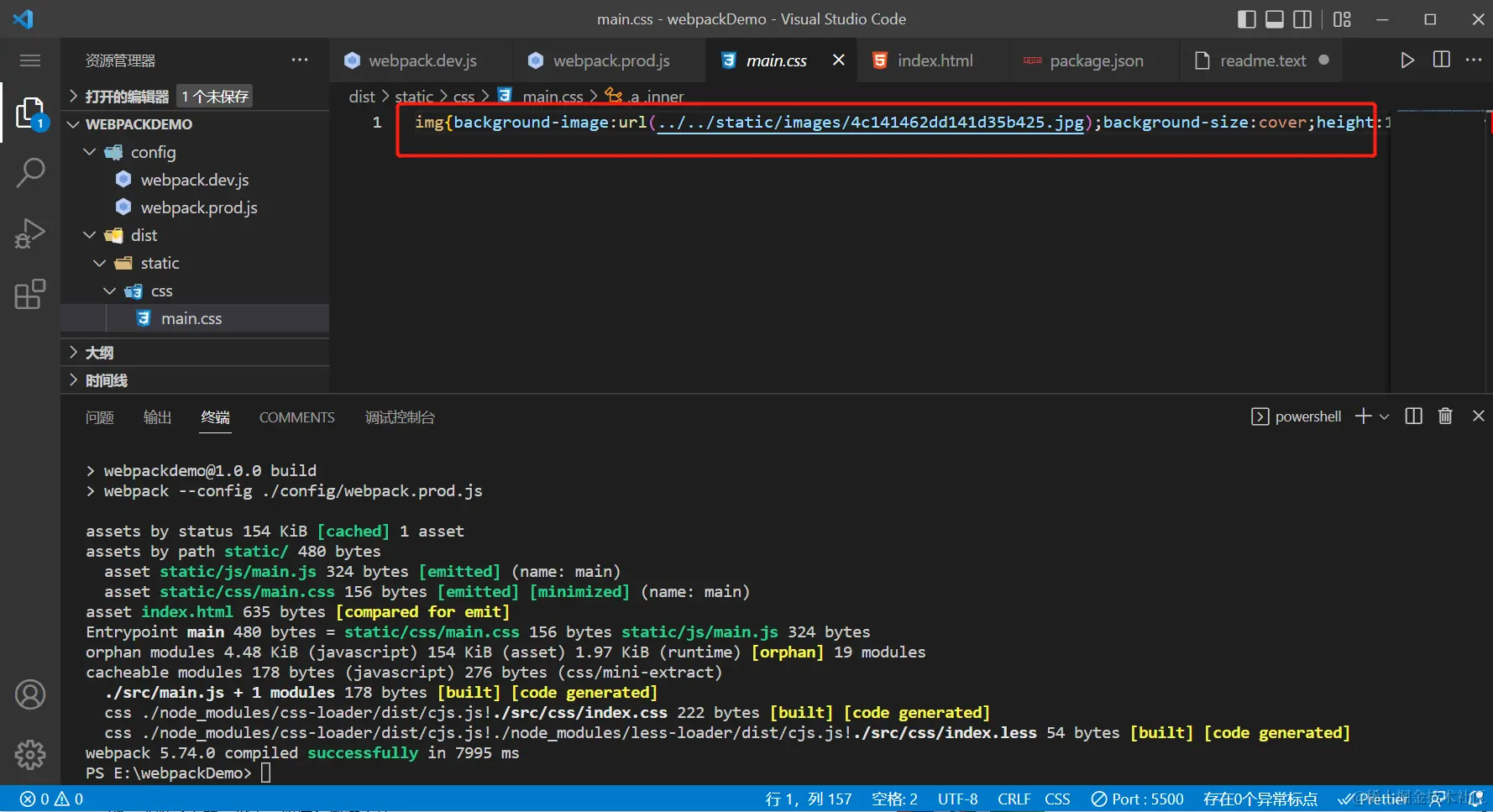Viewport: 1493px width, 812px height.
Task: Split the editor to the right
Action: pyautogui.click(x=1442, y=60)
